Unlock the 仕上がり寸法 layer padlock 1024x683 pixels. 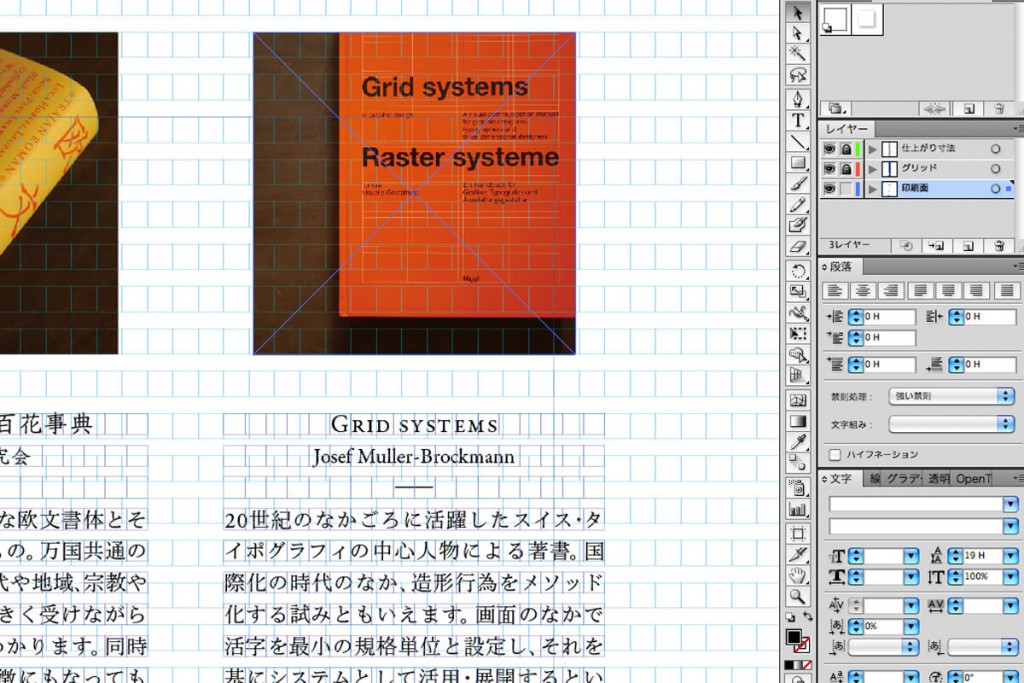tap(846, 149)
